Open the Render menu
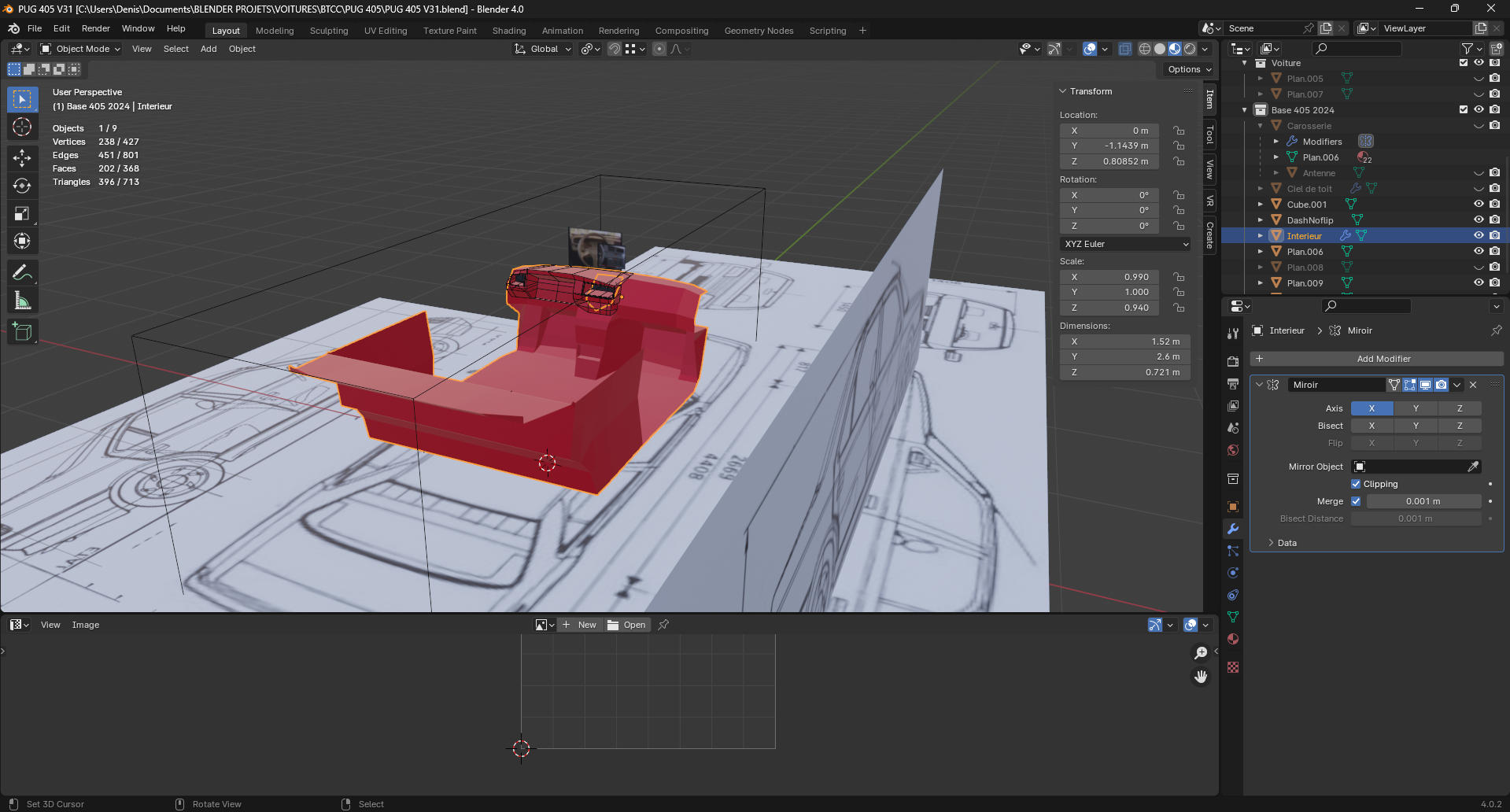Screen dimensions: 1510x812 [95, 28]
